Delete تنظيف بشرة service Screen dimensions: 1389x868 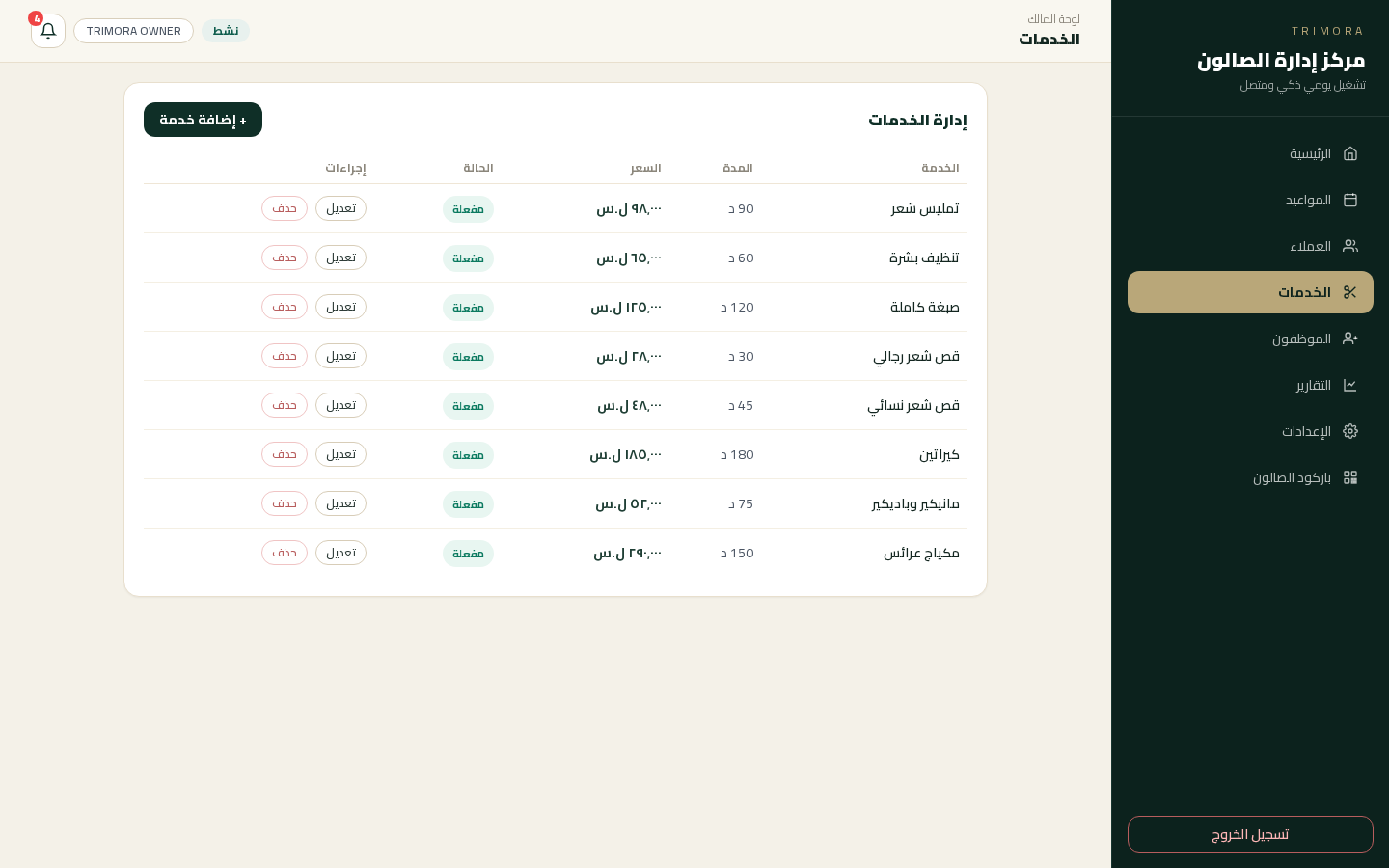285,258
